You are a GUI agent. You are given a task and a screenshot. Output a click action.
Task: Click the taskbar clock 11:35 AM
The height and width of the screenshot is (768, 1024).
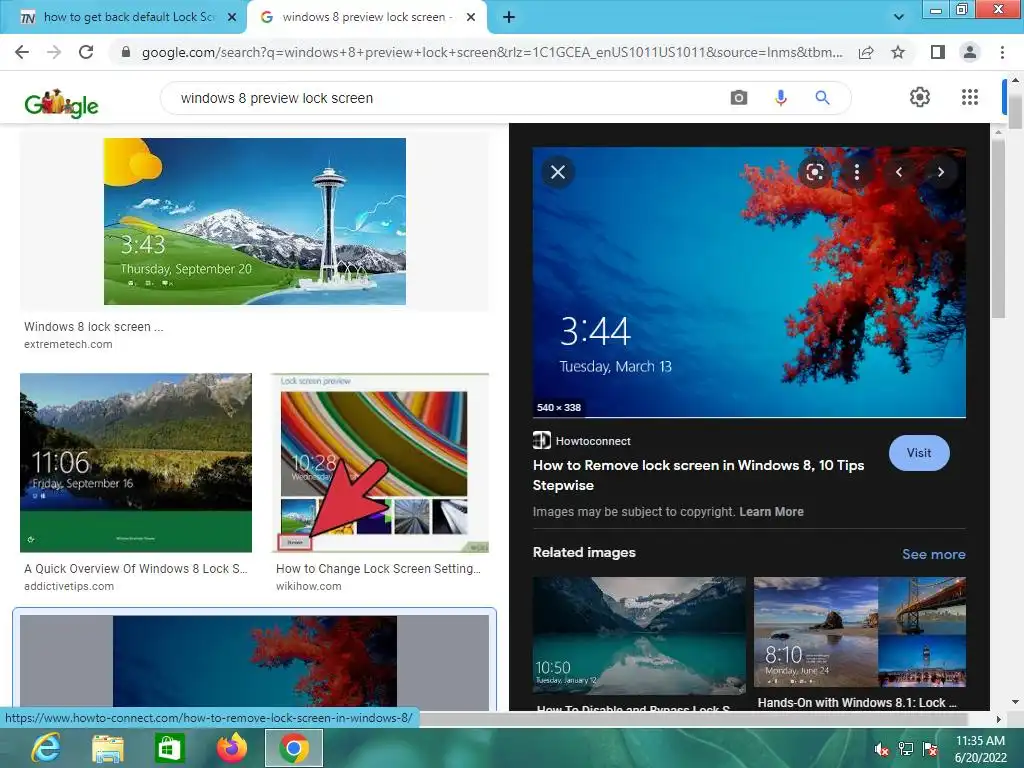(980, 741)
